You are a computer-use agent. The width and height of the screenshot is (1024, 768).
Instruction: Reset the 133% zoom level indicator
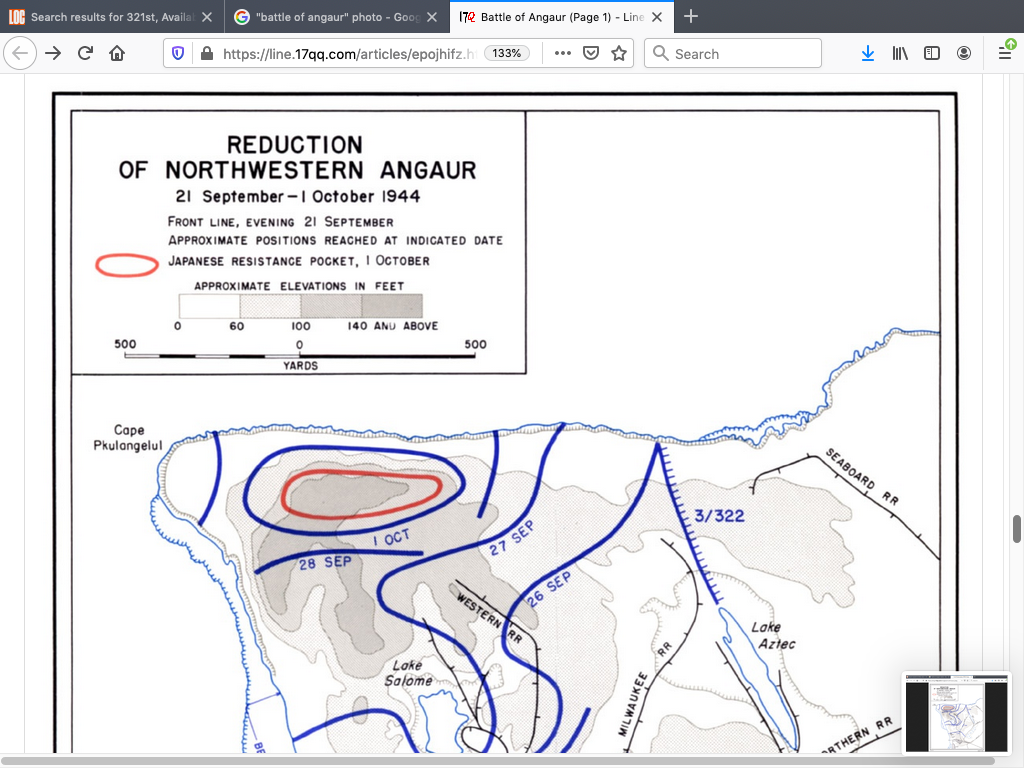508,54
